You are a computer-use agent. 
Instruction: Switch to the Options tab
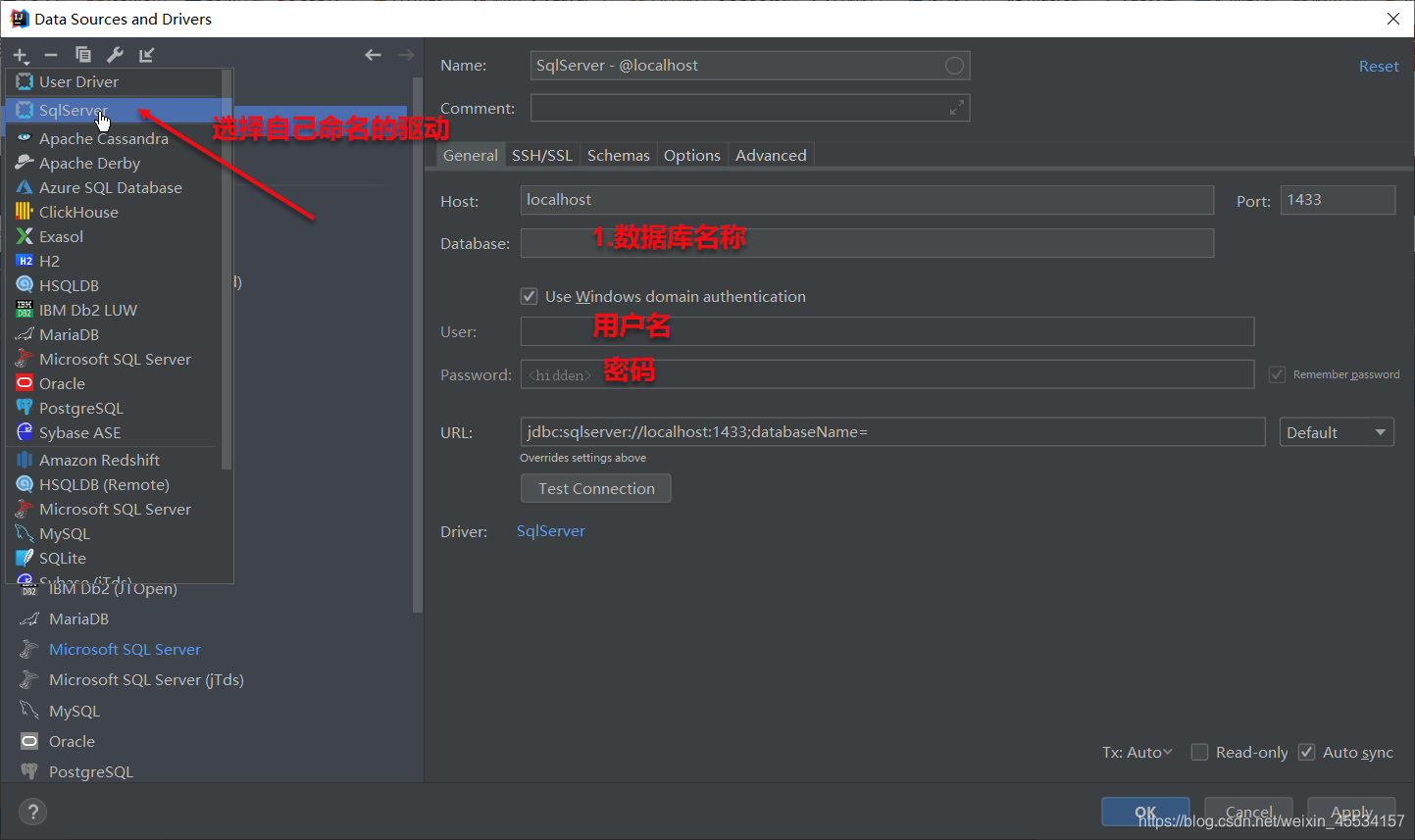pos(692,155)
